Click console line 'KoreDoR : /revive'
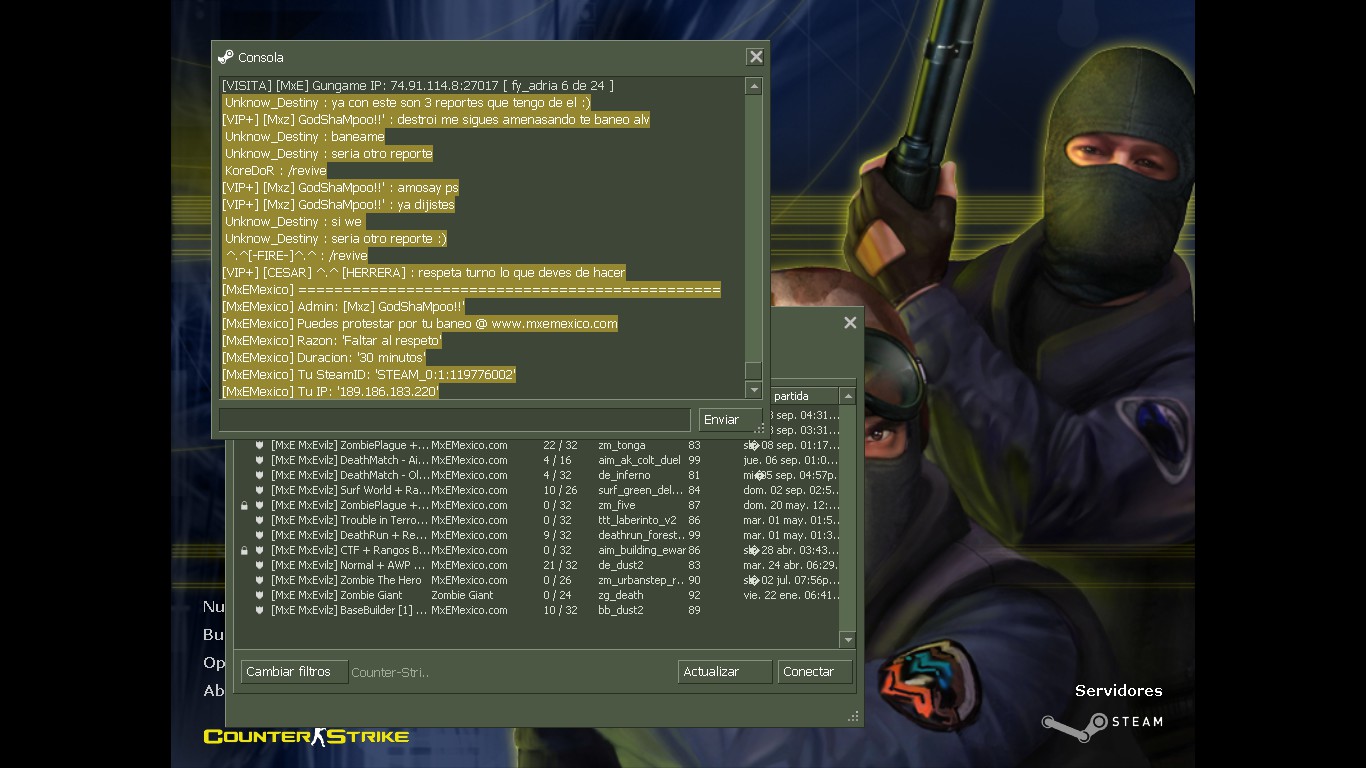The width and height of the screenshot is (1366, 768). coord(275,171)
